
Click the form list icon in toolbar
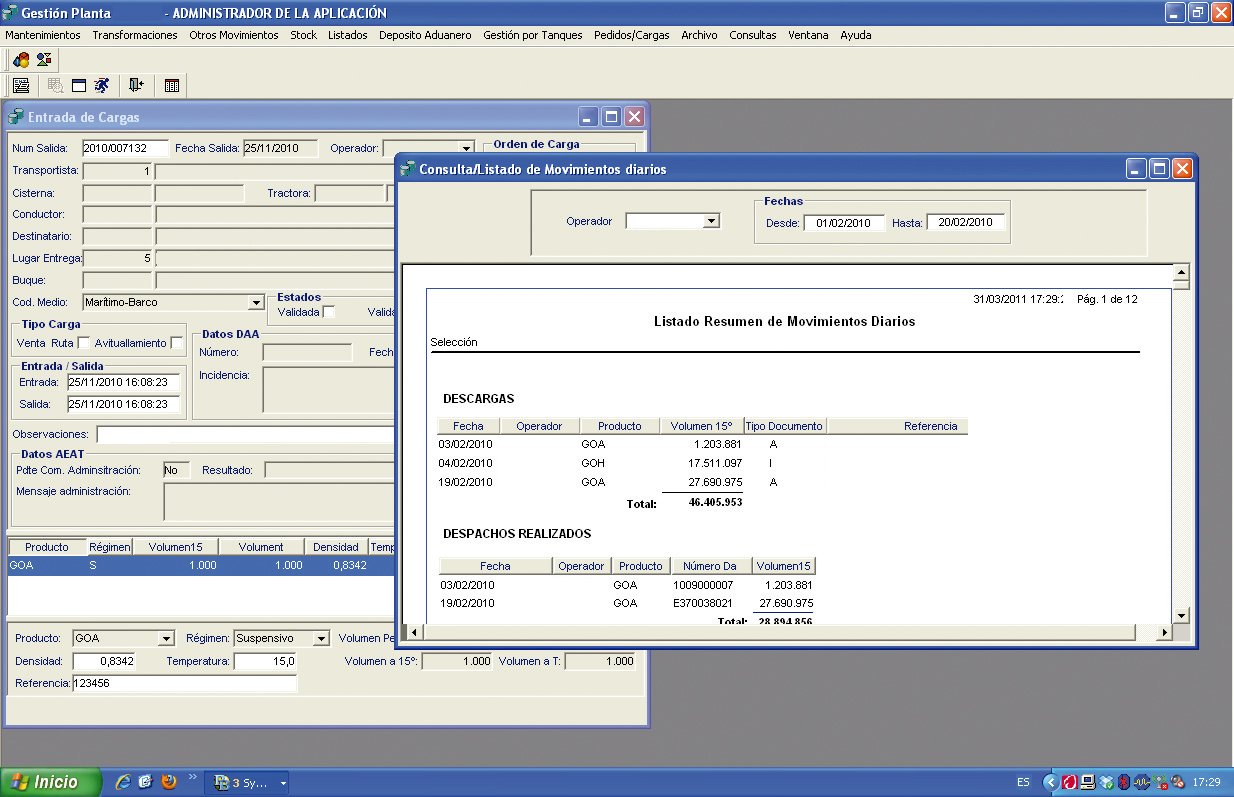[21, 86]
